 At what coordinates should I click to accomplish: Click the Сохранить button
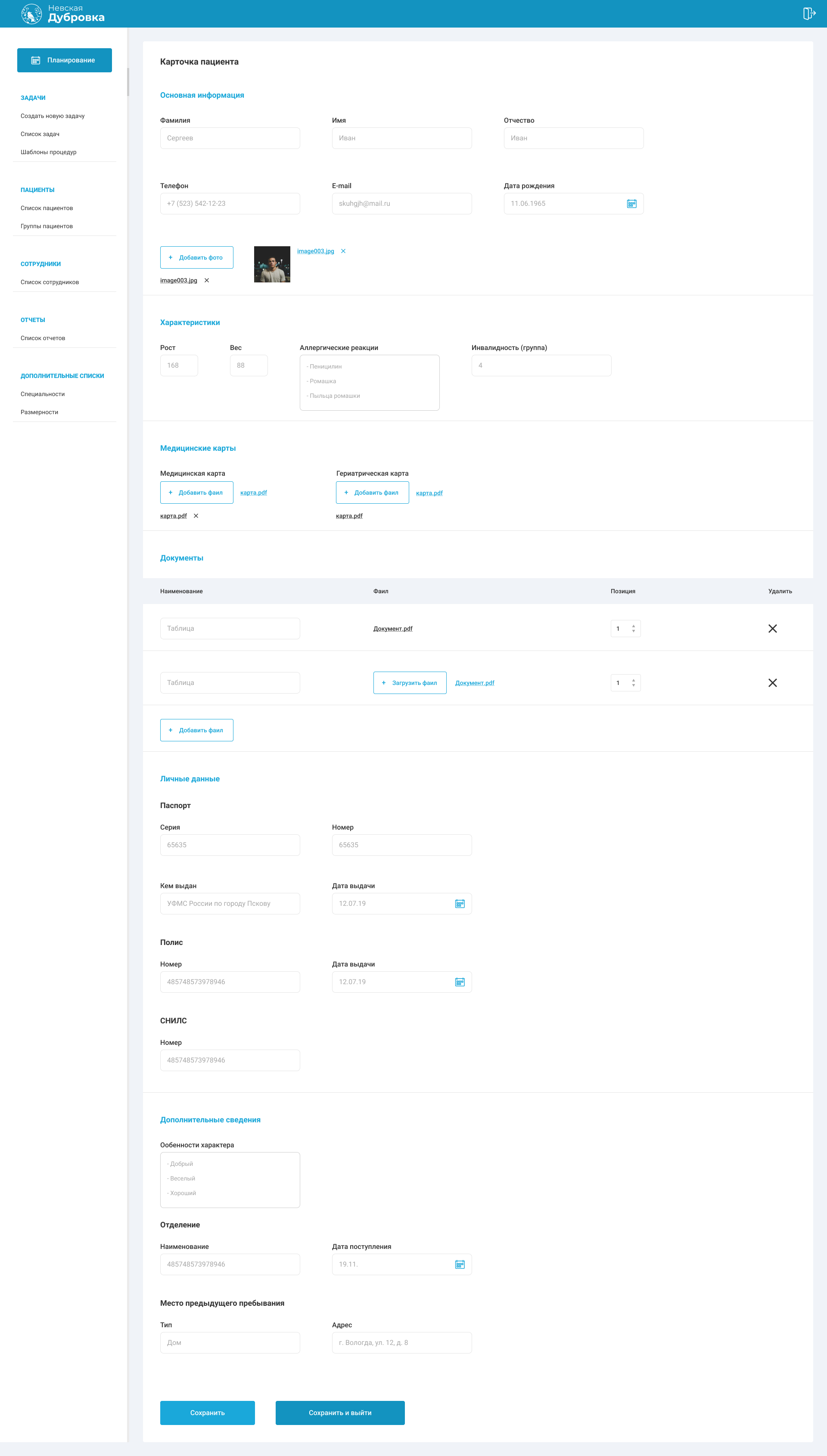coord(207,1413)
